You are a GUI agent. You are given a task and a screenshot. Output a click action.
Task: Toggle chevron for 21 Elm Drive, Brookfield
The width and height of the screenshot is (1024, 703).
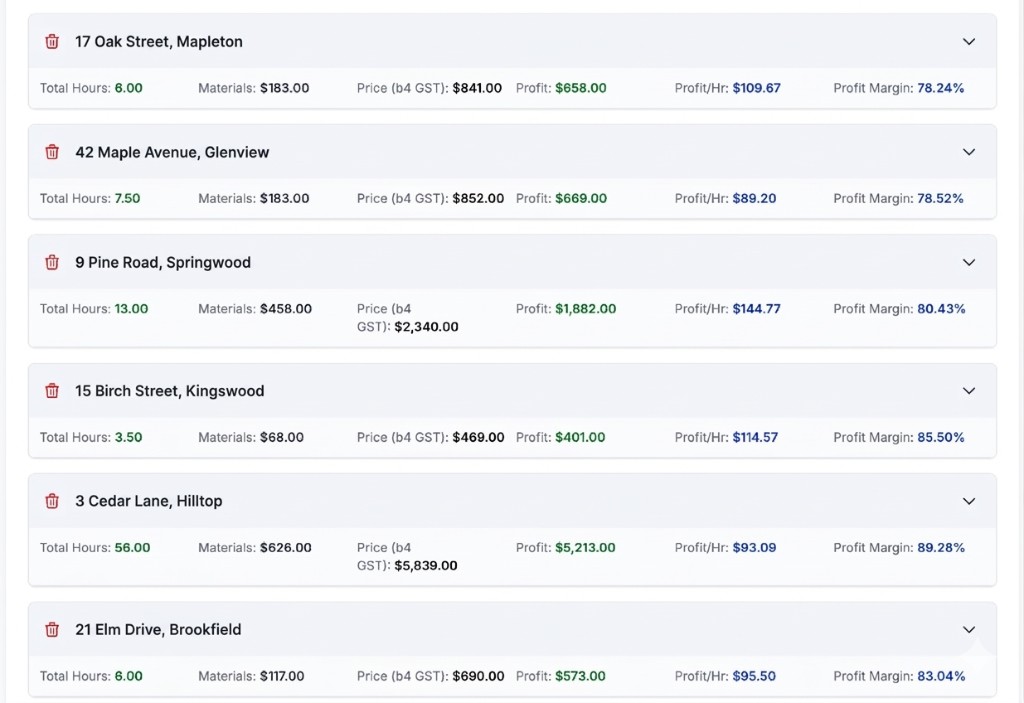(x=968, y=630)
